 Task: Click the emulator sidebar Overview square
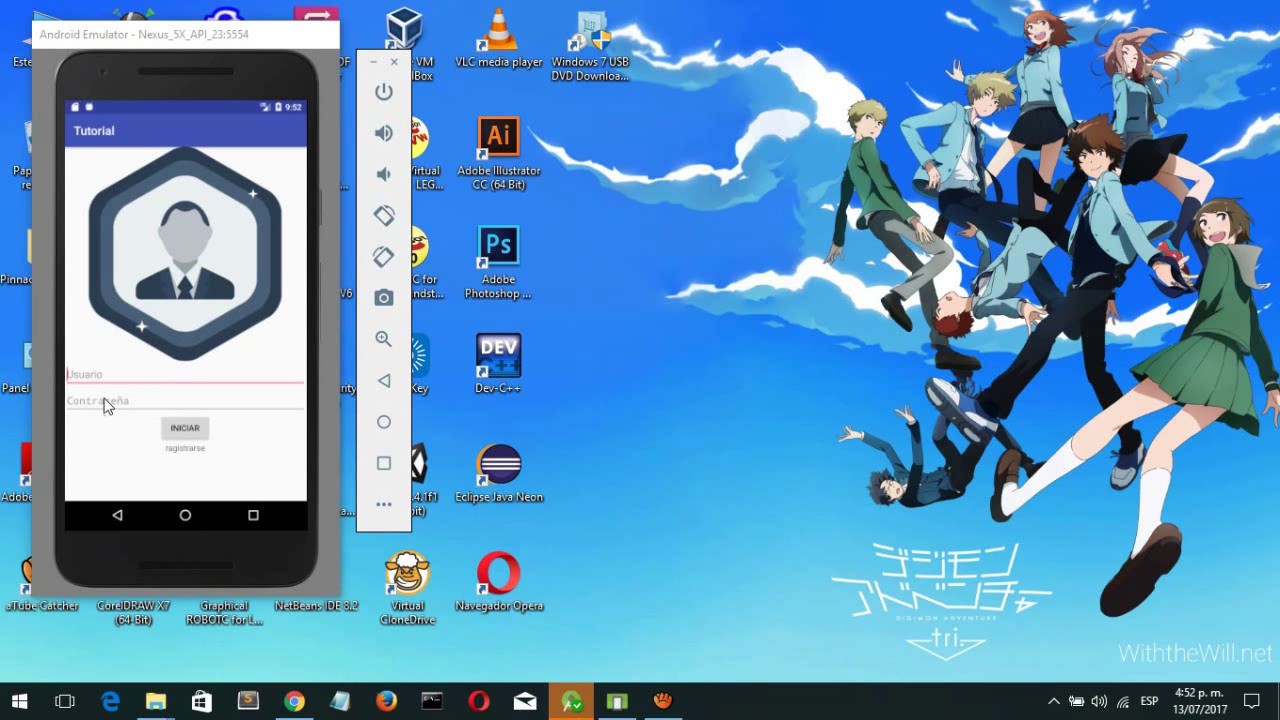[x=384, y=463]
